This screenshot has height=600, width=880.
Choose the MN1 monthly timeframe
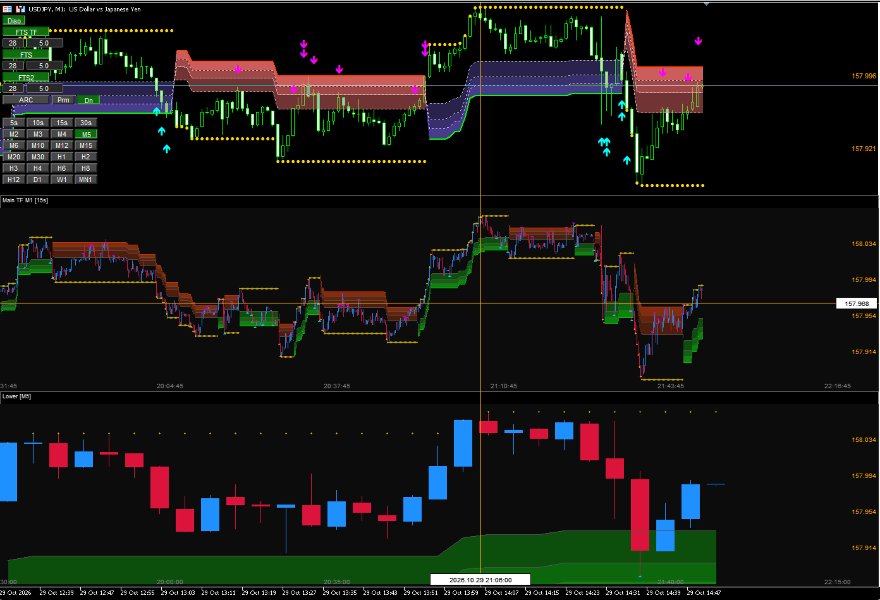pyautogui.click(x=86, y=180)
